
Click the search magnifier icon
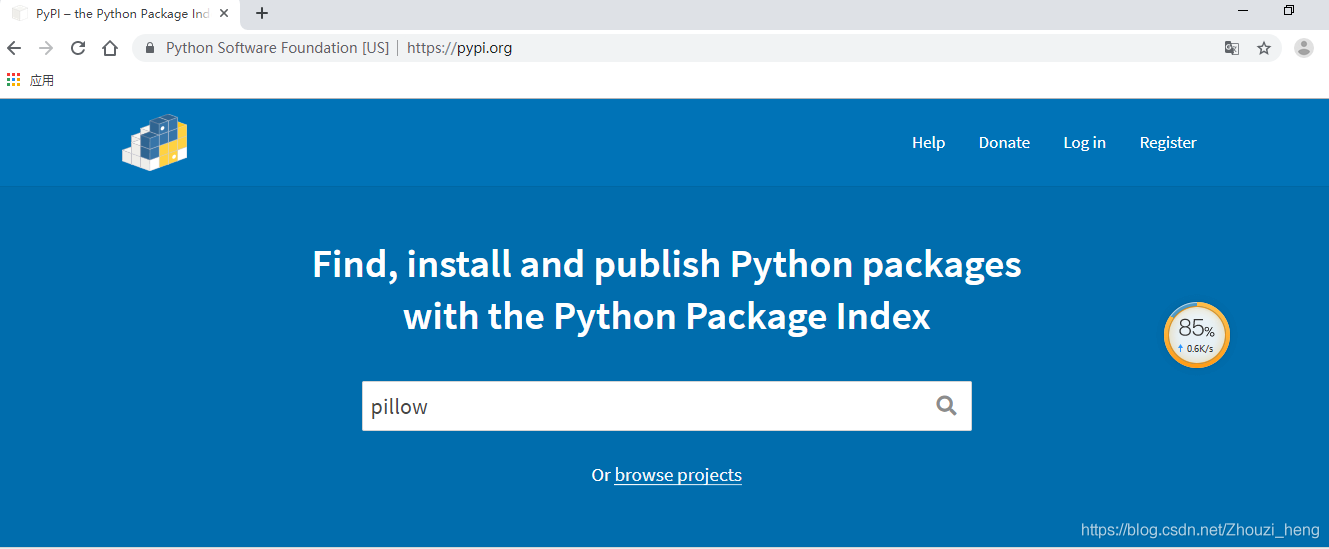[946, 405]
